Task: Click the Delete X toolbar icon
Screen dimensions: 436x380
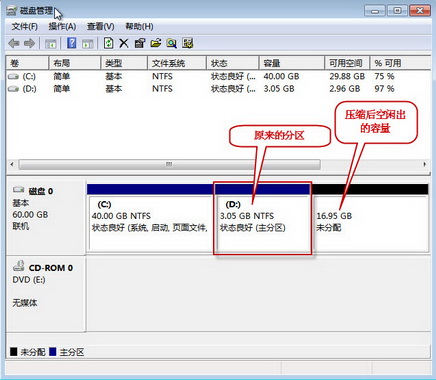Action: click(124, 43)
